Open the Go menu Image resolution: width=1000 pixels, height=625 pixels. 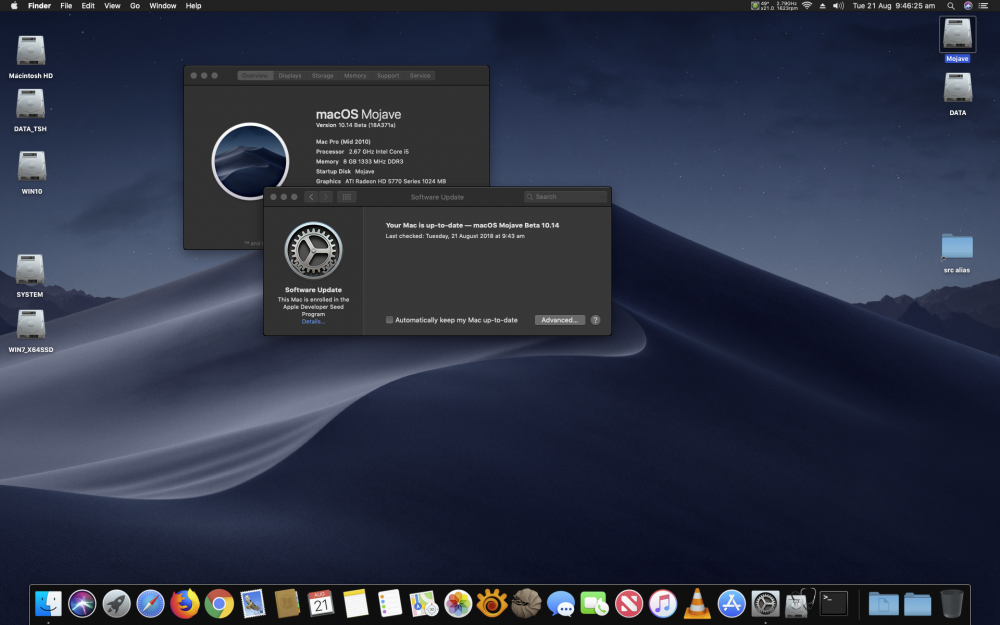point(135,6)
